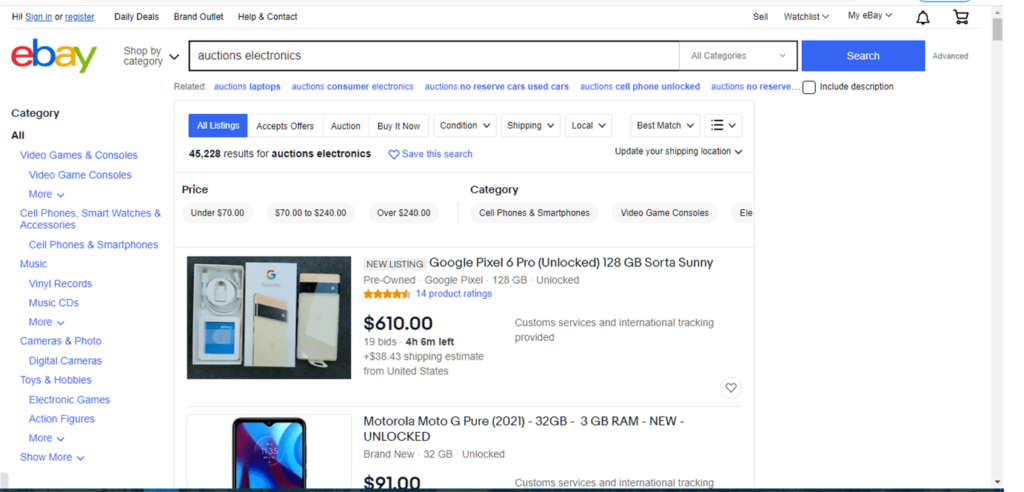The height and width of the screenshot is (492, 1024).
Task: Select the All Listings tab
Action: coord(218,125)
